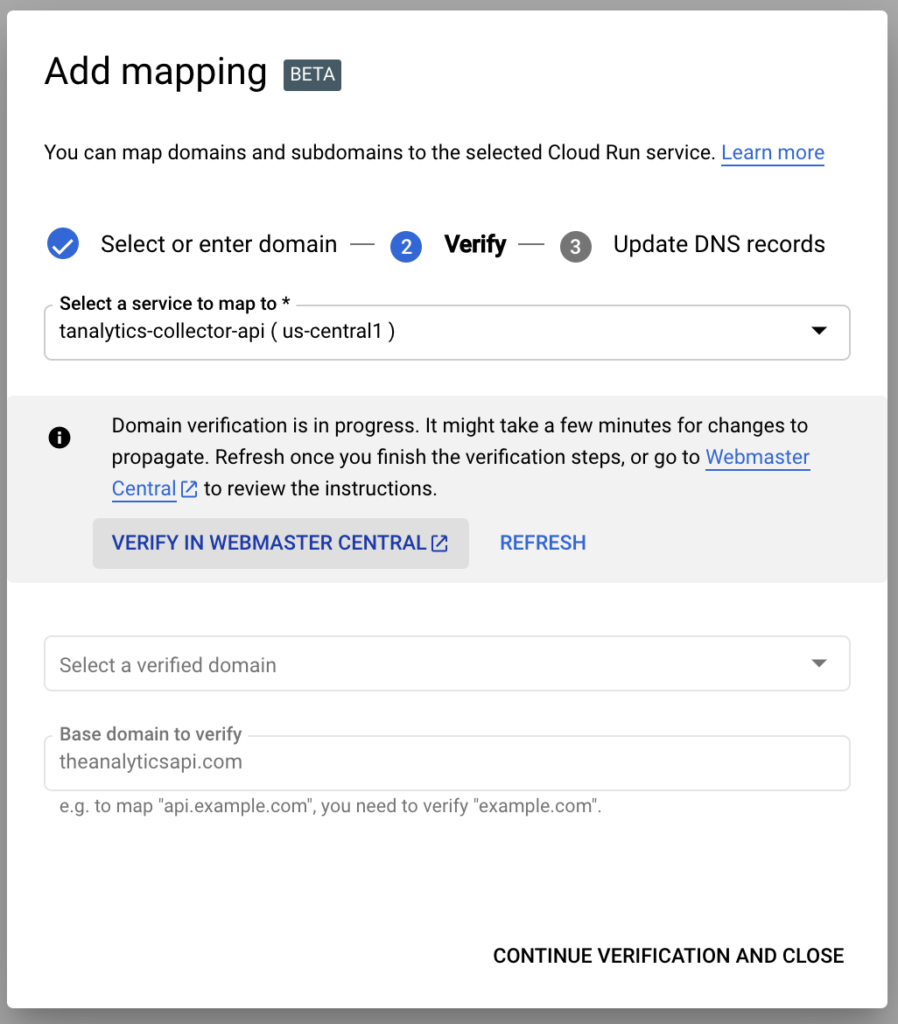Click the verified domain dropdown arrow
The height and width of the screenshot is (1024, 898).
point(819,664)
